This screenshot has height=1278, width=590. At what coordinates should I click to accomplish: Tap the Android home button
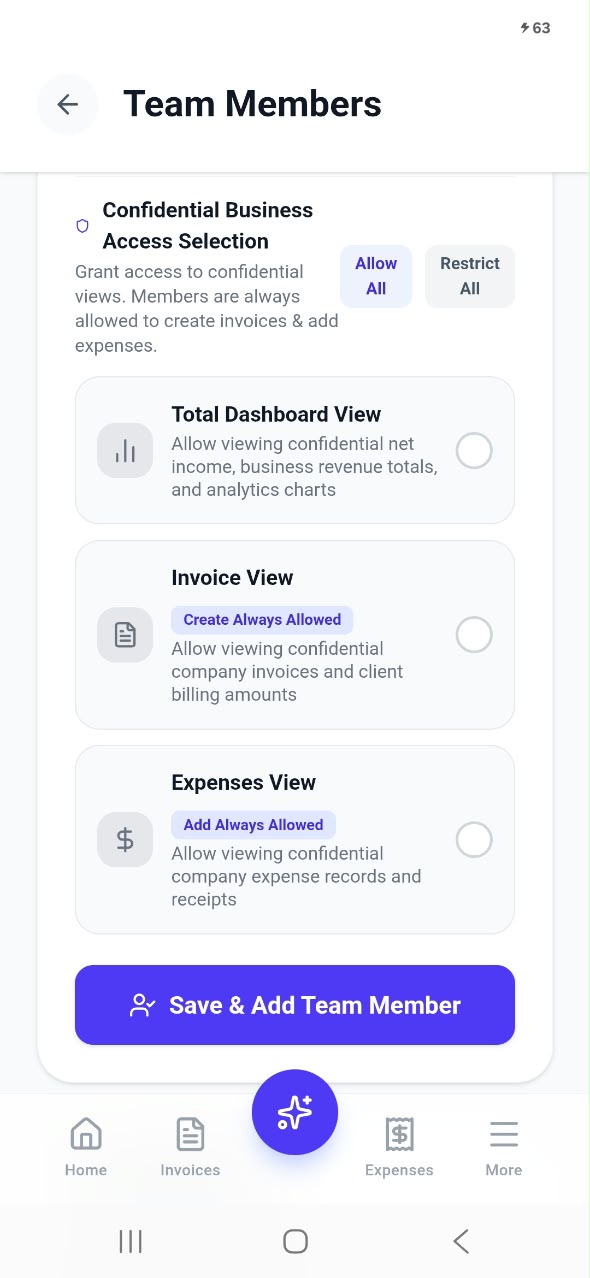[295, 1241]
